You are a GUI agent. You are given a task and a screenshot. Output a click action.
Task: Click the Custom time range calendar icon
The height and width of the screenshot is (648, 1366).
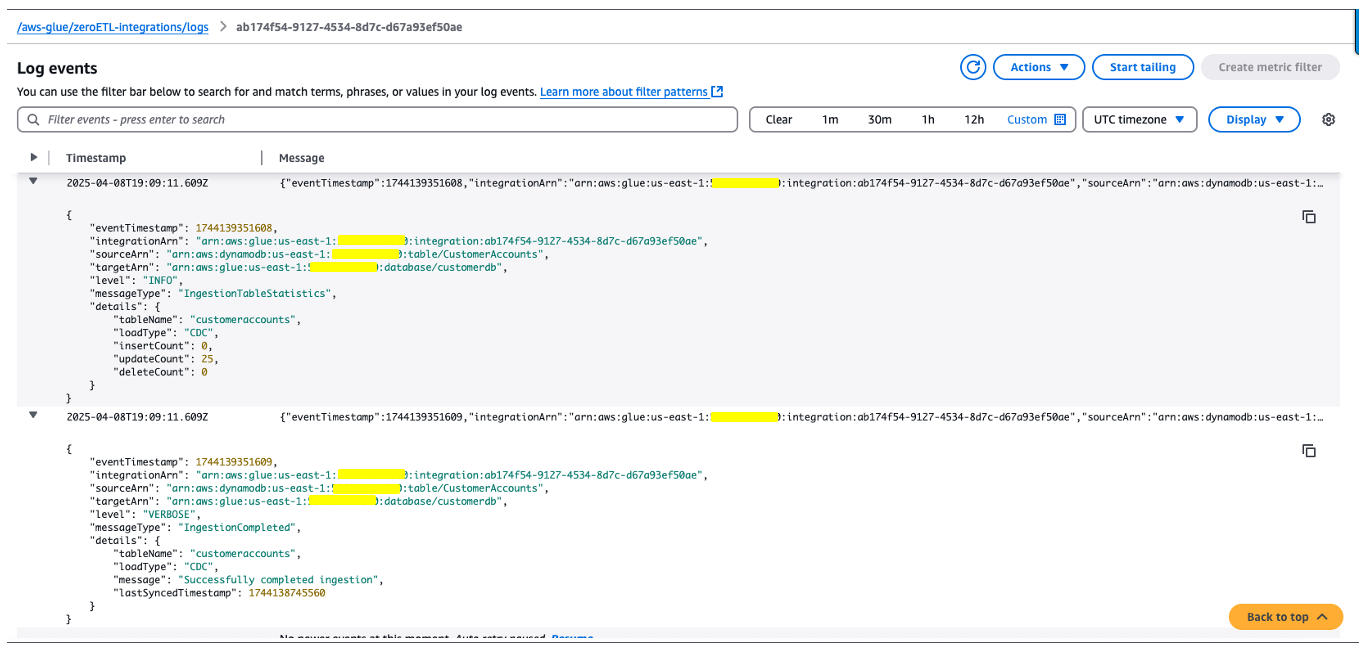click(x=1060, y=119)
